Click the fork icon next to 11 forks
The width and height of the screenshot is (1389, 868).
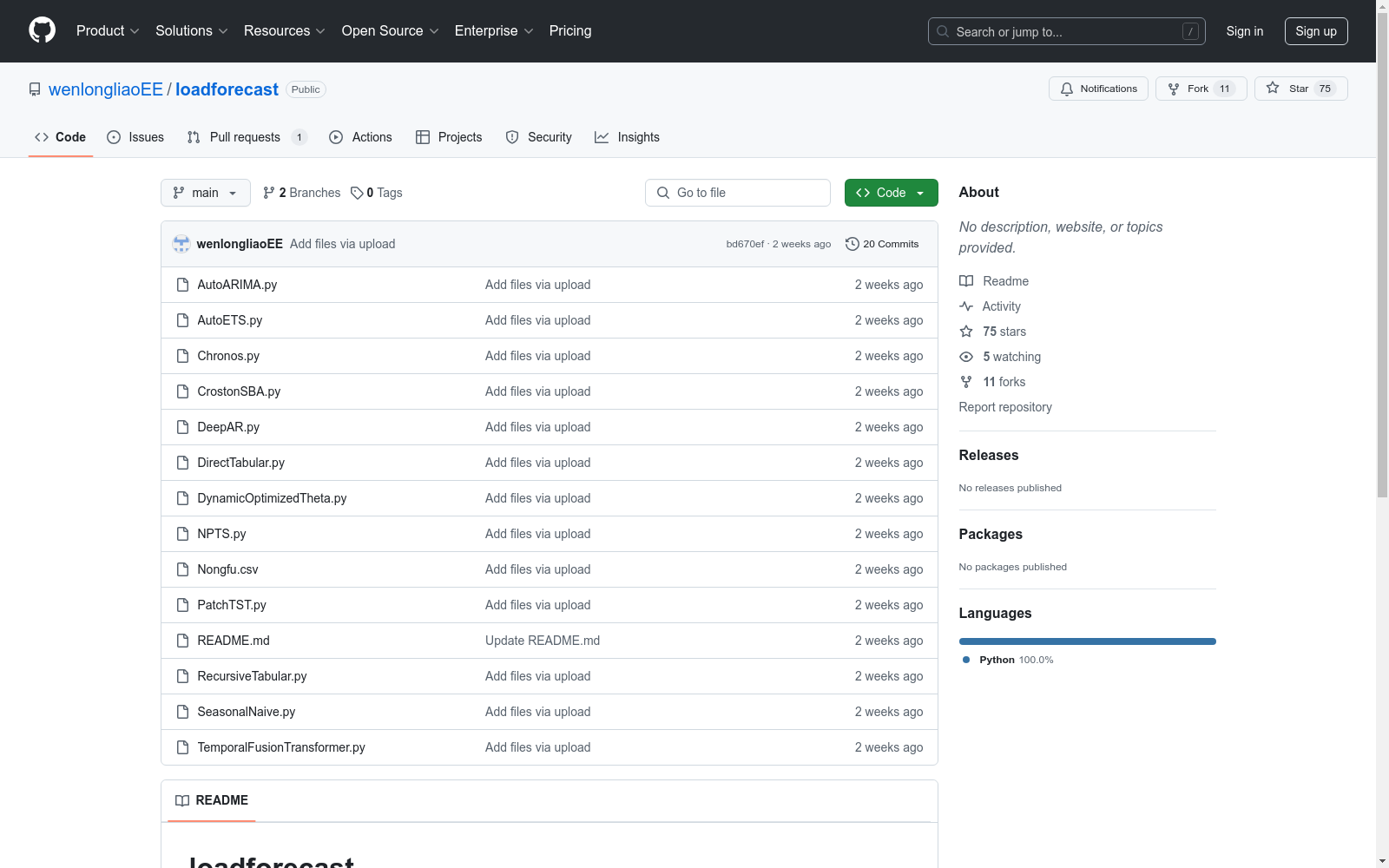[966, 382]
